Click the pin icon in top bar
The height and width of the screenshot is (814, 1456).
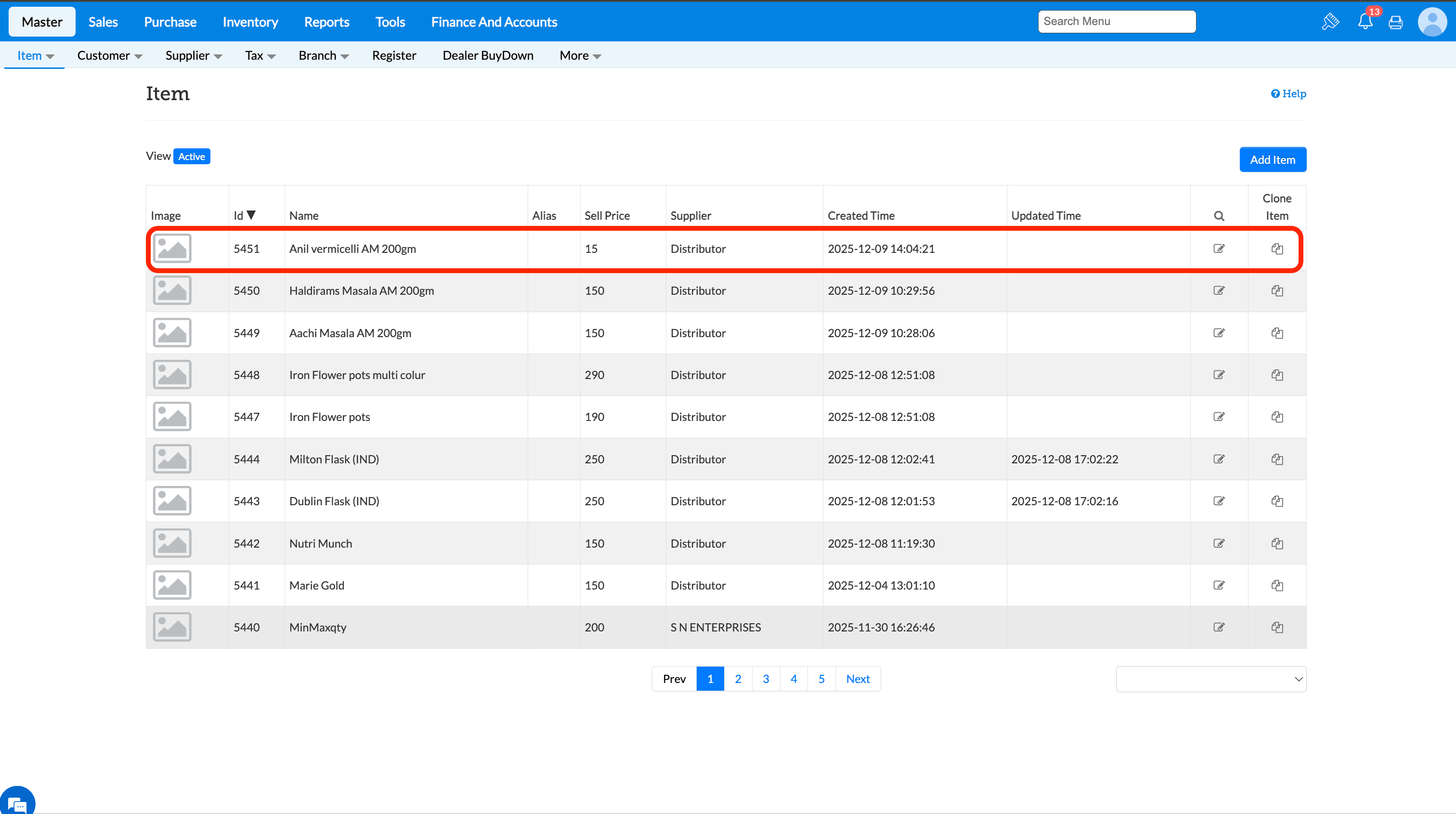click(x=1330, y=22)
